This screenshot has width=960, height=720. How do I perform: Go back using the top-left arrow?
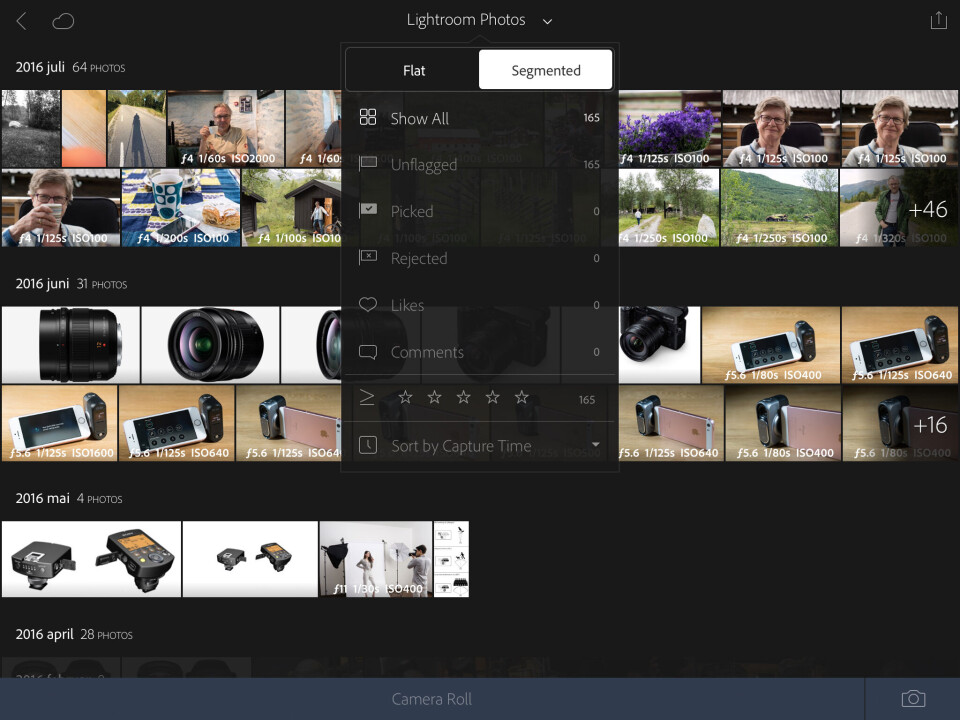[x=21, y=21]
